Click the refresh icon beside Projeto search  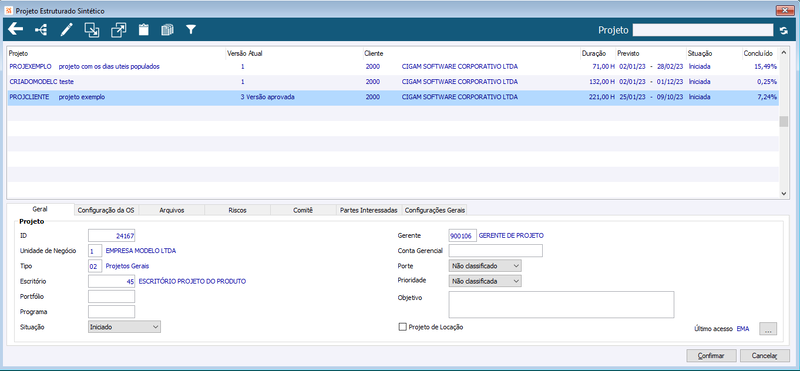[784, 31]
